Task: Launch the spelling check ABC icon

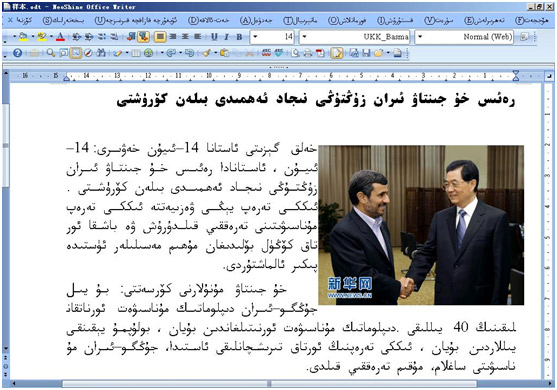Action: coord(266,53)
